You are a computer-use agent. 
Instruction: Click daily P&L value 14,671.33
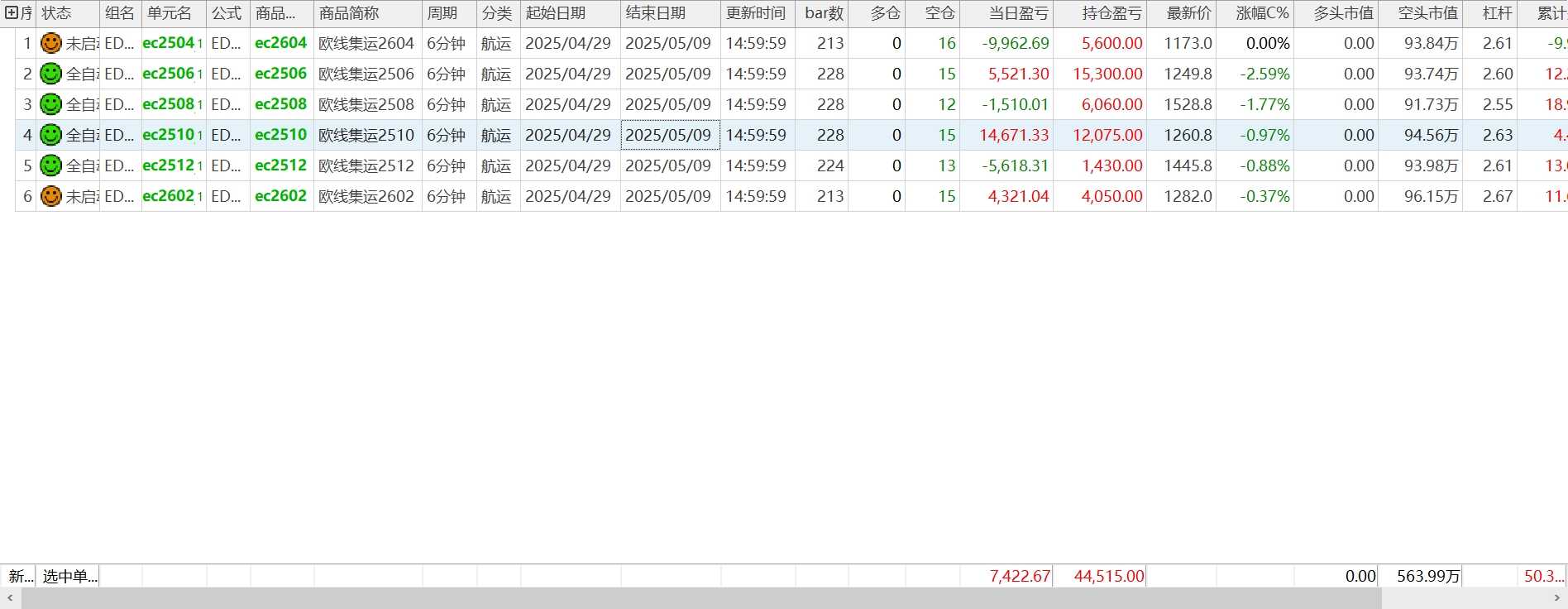coord(1014,135)
